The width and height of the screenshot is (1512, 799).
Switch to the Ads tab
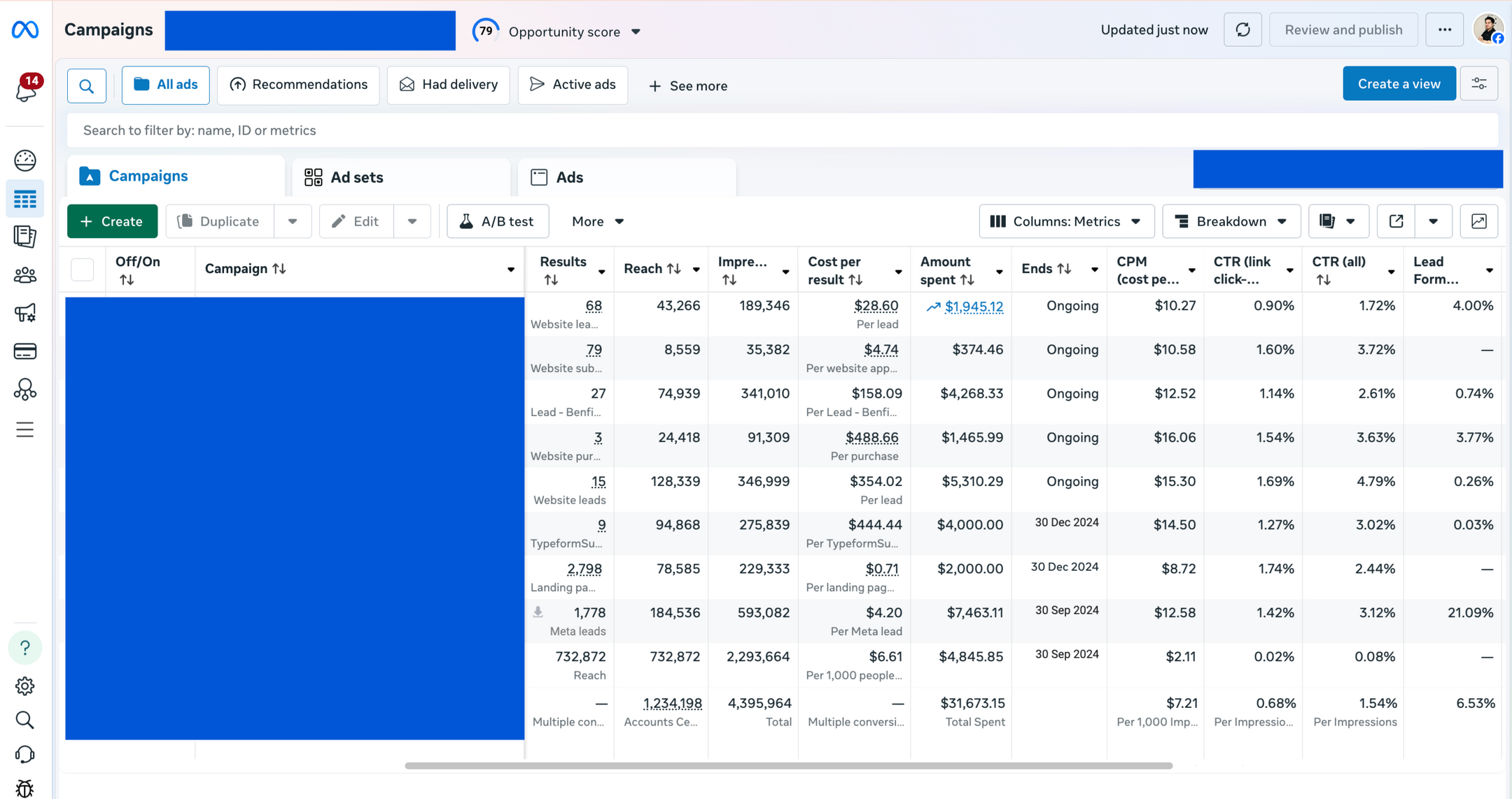(626, 177)
